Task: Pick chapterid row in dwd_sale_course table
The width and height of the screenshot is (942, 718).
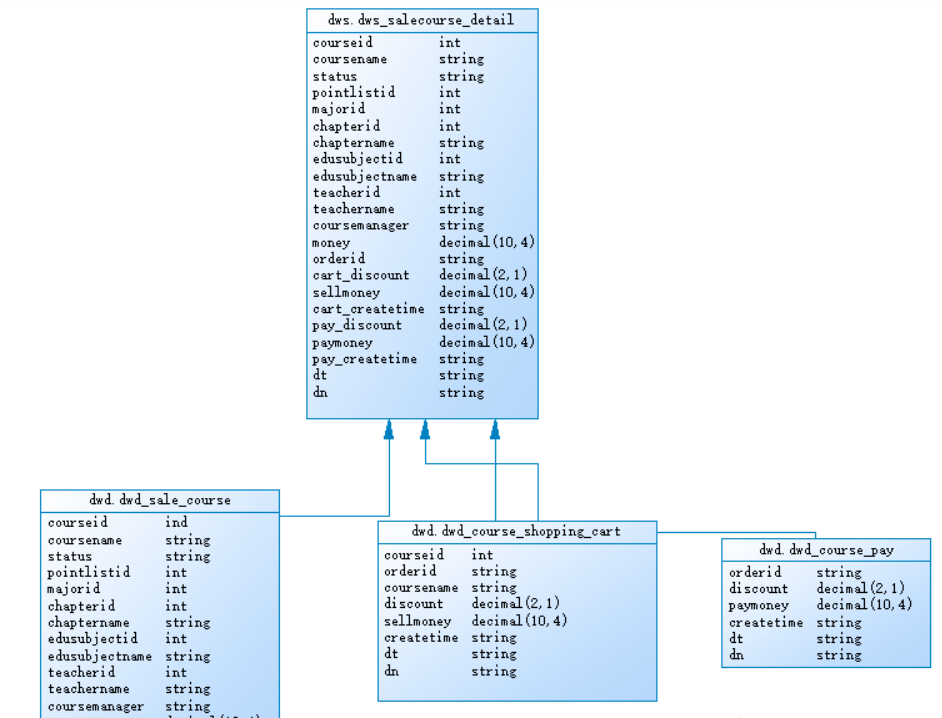Action: [x=160, y=606]
